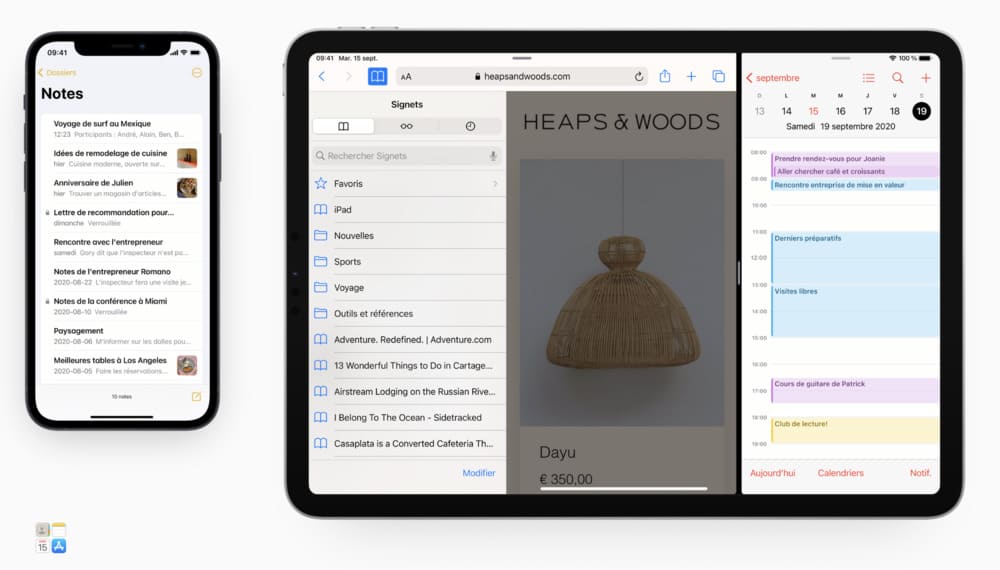Screen dimensions: 1000x570
Task: Go back to septembre in Calendar
Action: pos(772,78)
